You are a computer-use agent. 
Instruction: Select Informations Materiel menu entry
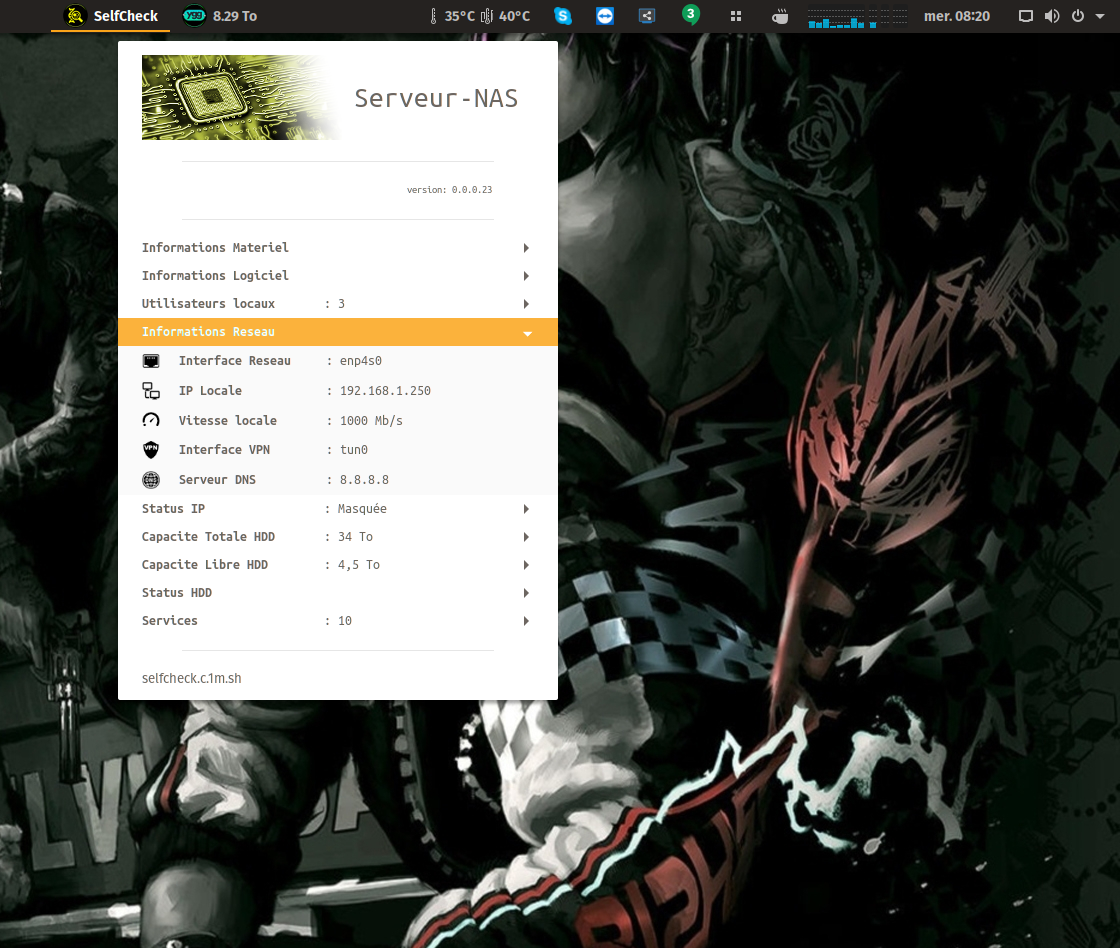(338, 248)
